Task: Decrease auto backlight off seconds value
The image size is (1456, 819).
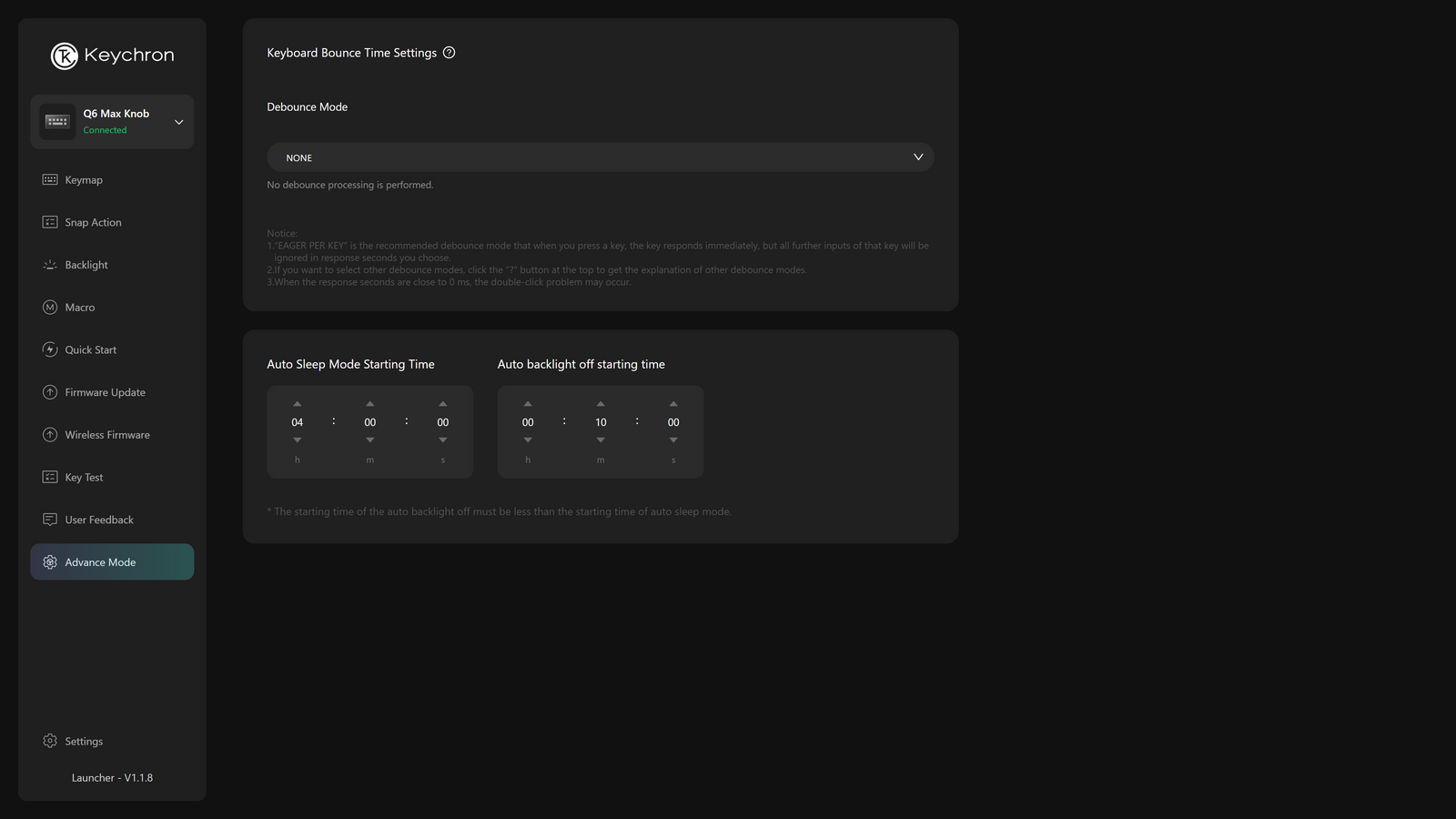Action: click(673, 440)
